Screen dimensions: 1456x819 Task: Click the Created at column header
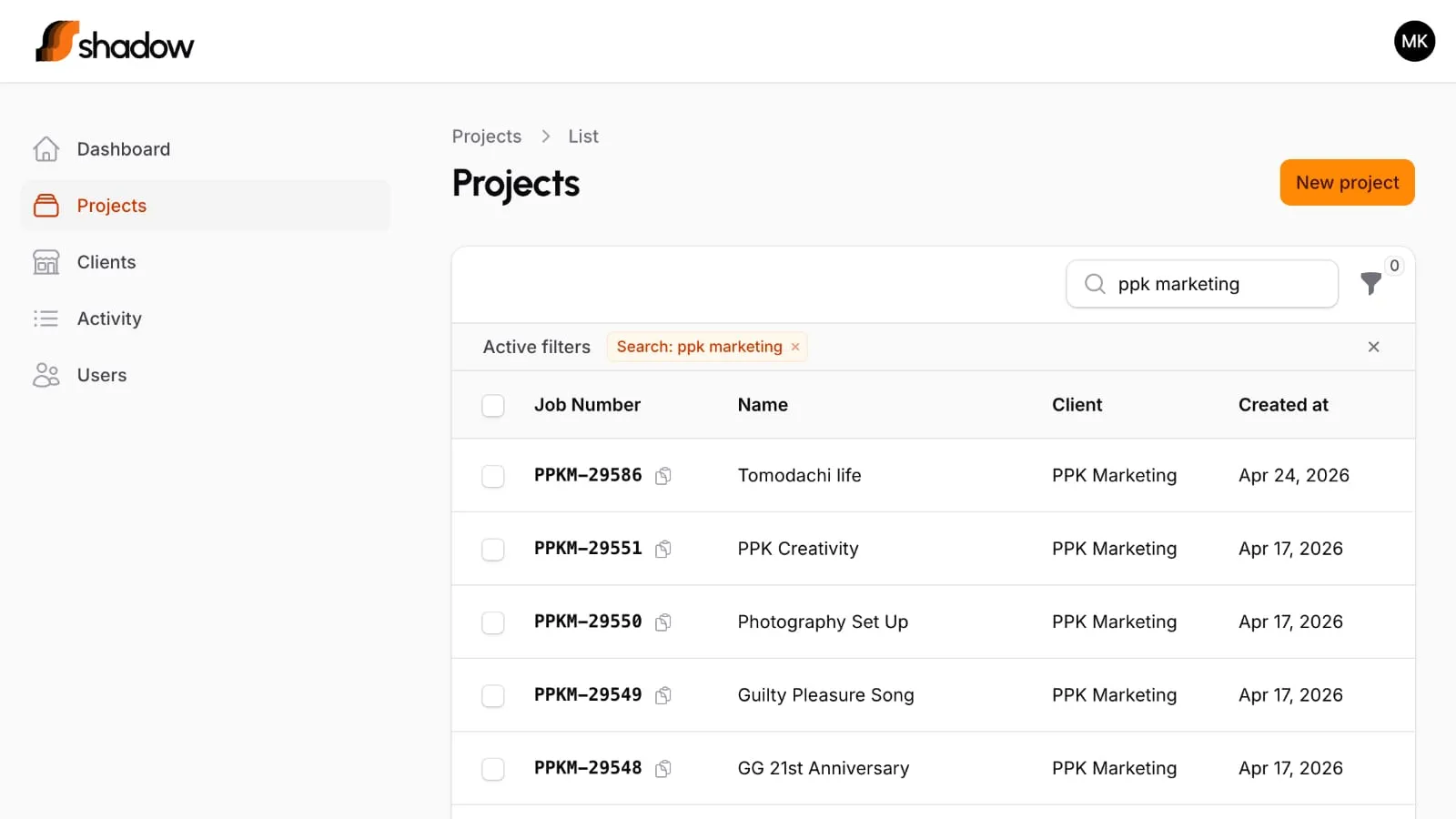coord(1283,405)
